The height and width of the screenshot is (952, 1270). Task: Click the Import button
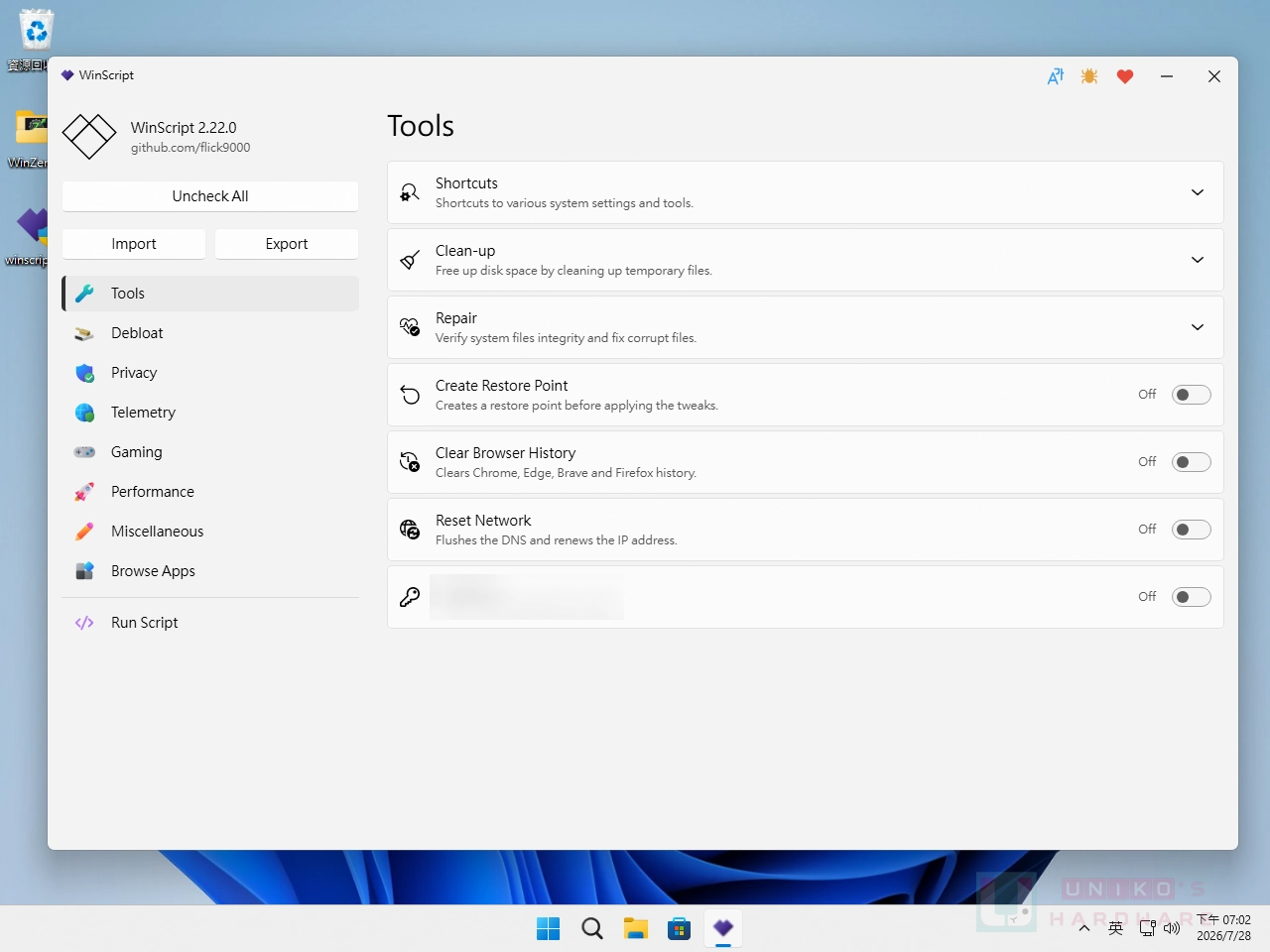134,244
